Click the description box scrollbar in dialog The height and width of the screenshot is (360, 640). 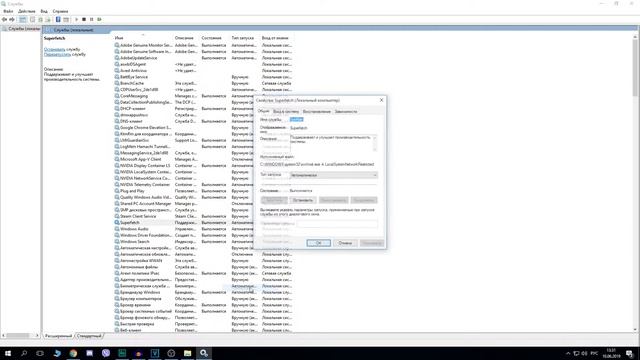tap(375, 143)
